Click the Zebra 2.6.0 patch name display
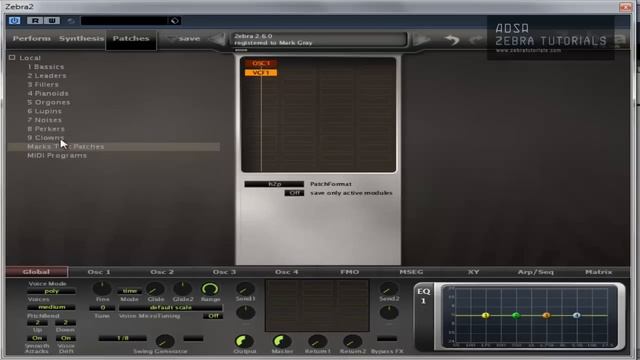Image resolution: width=640 pixels, height=360 pixels. tap(319, 39)
